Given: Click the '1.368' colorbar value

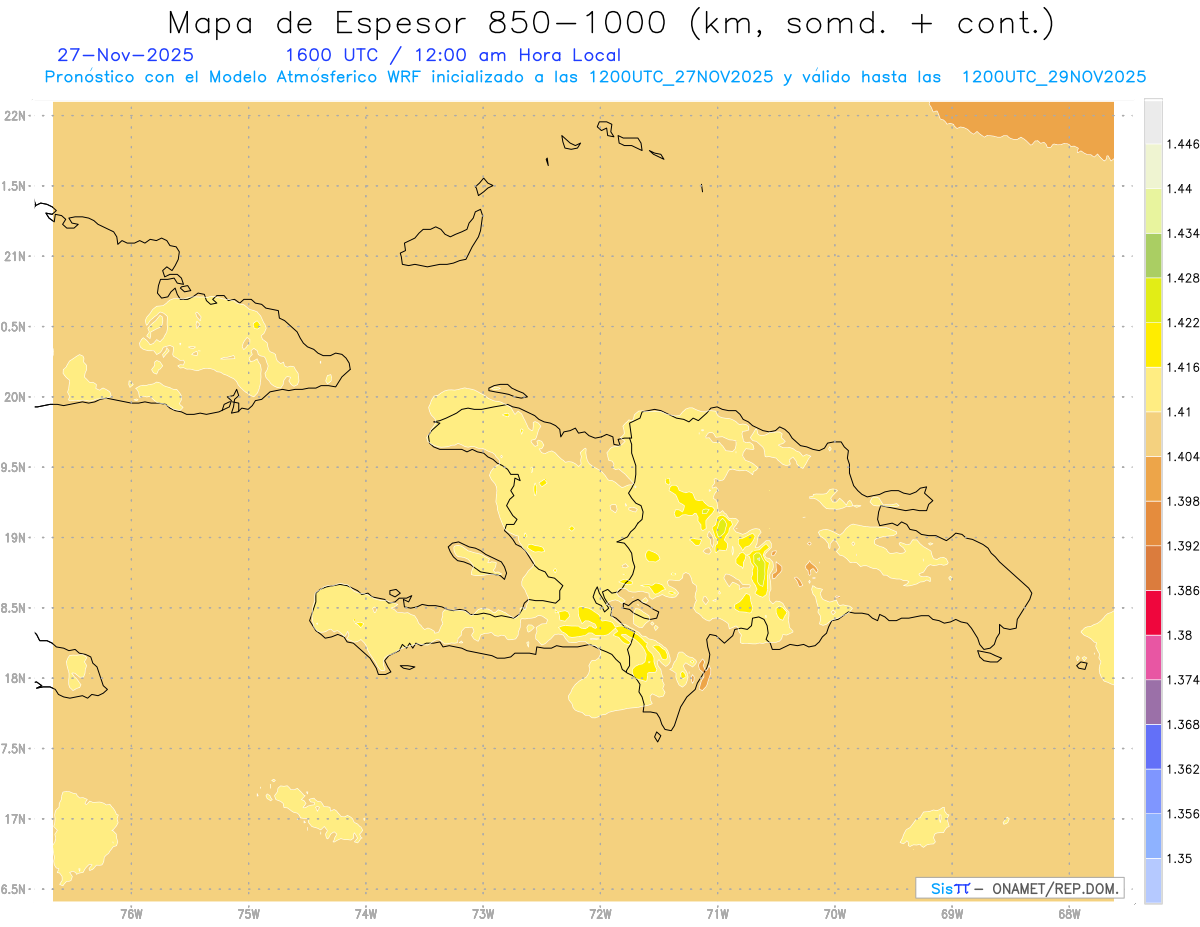Looking at the screenshot, I should [1183, 724].
